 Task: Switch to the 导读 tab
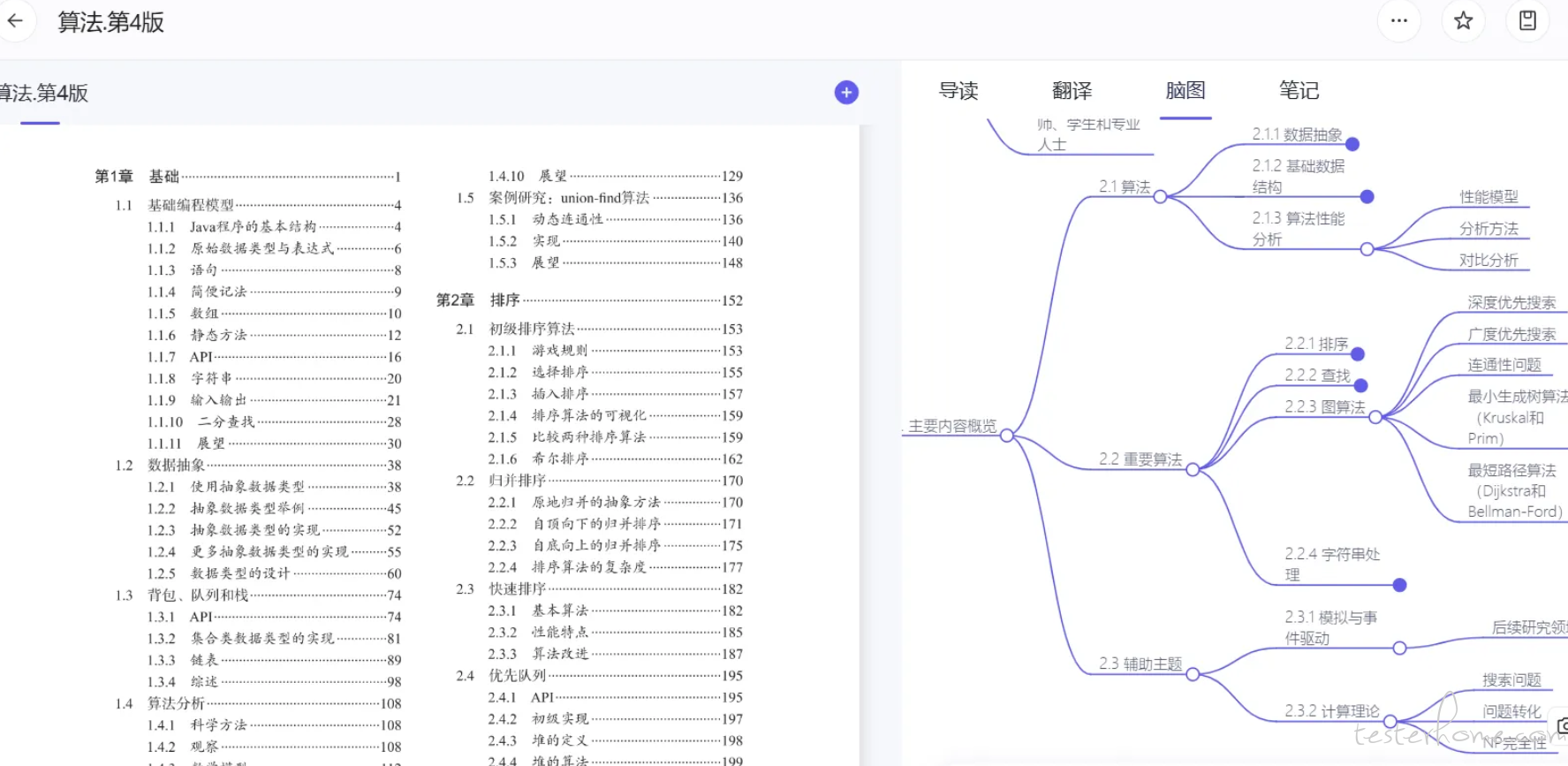(x=958, y=90)
